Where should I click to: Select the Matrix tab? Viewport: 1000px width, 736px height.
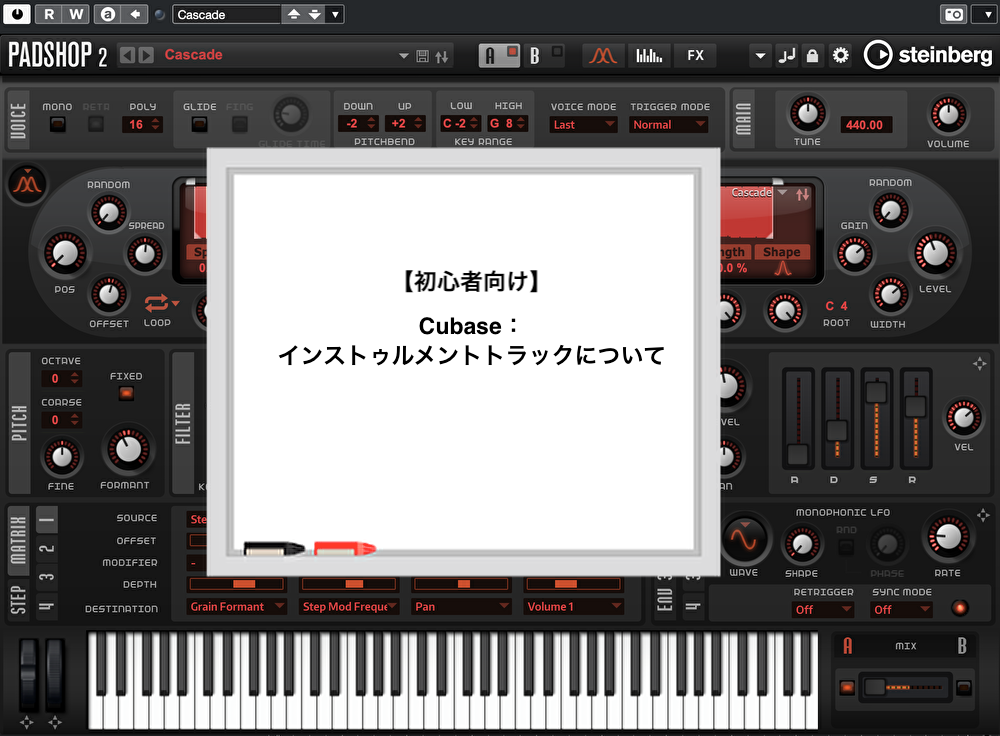18,540
